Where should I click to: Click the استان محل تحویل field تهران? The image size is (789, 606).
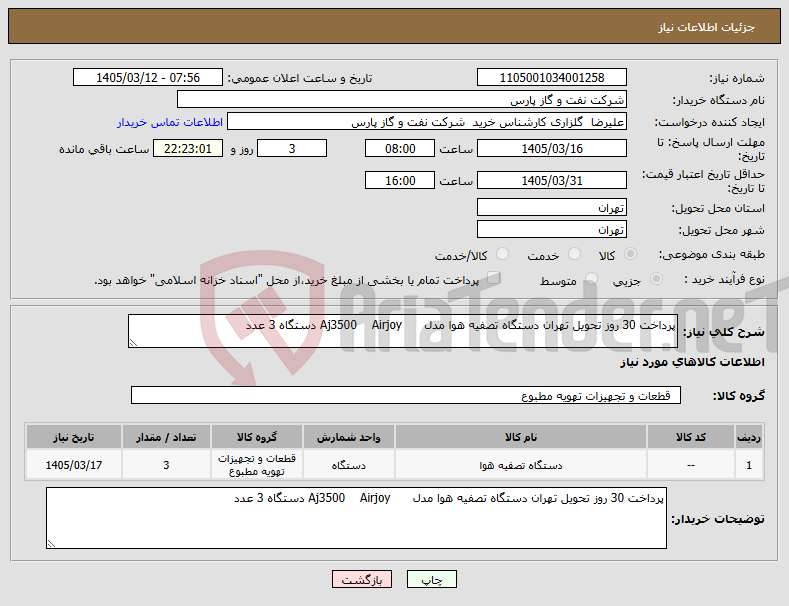[551, 207]
